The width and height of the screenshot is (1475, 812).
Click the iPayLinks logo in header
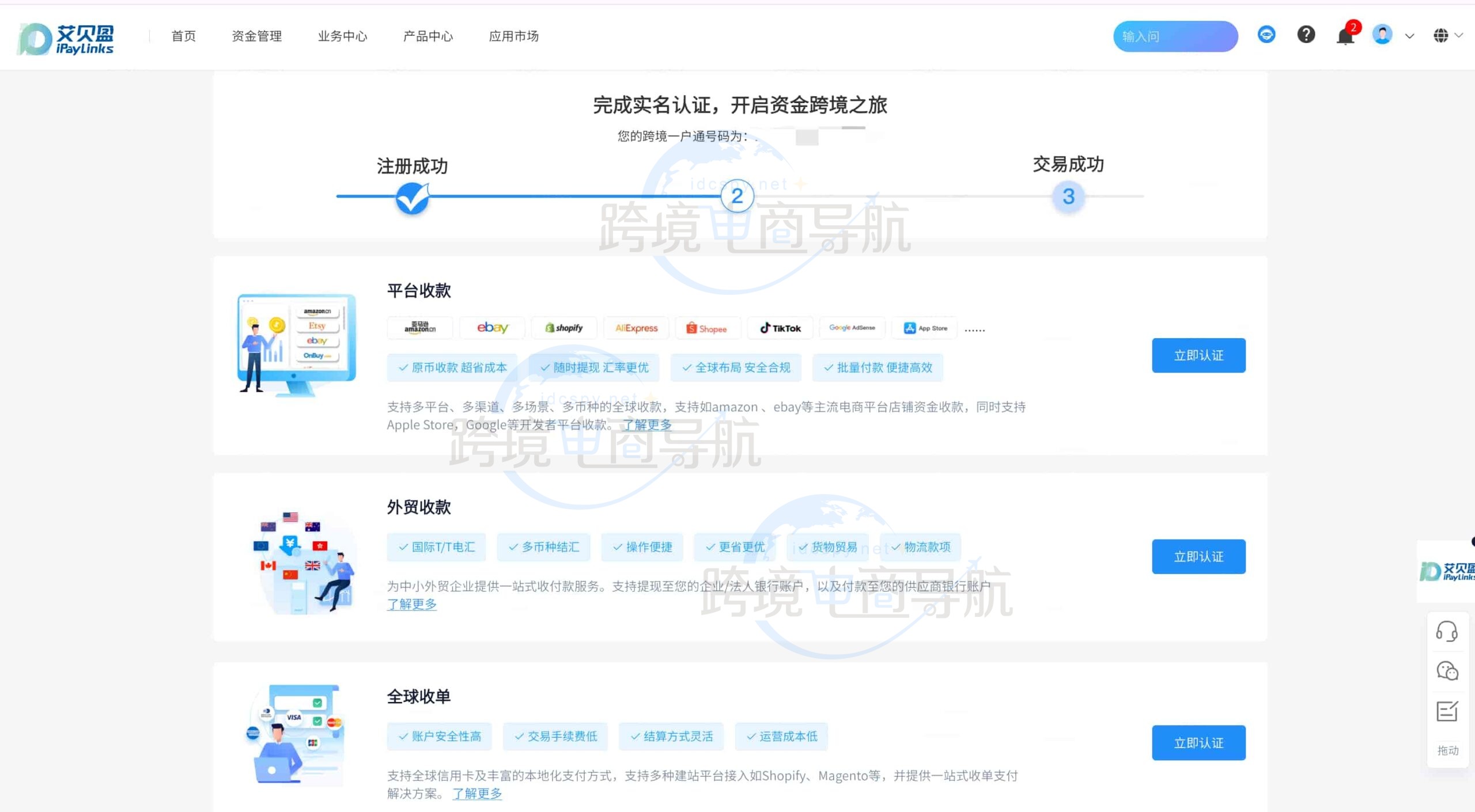[x=65, y=38]
